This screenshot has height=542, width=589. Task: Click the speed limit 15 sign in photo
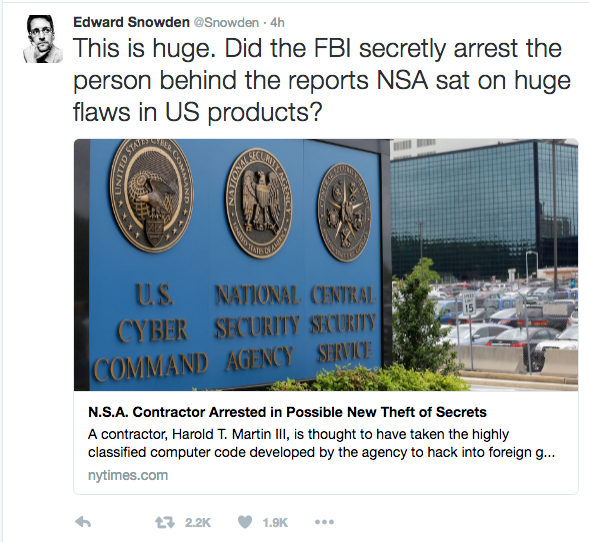click(x=469, y=303)
